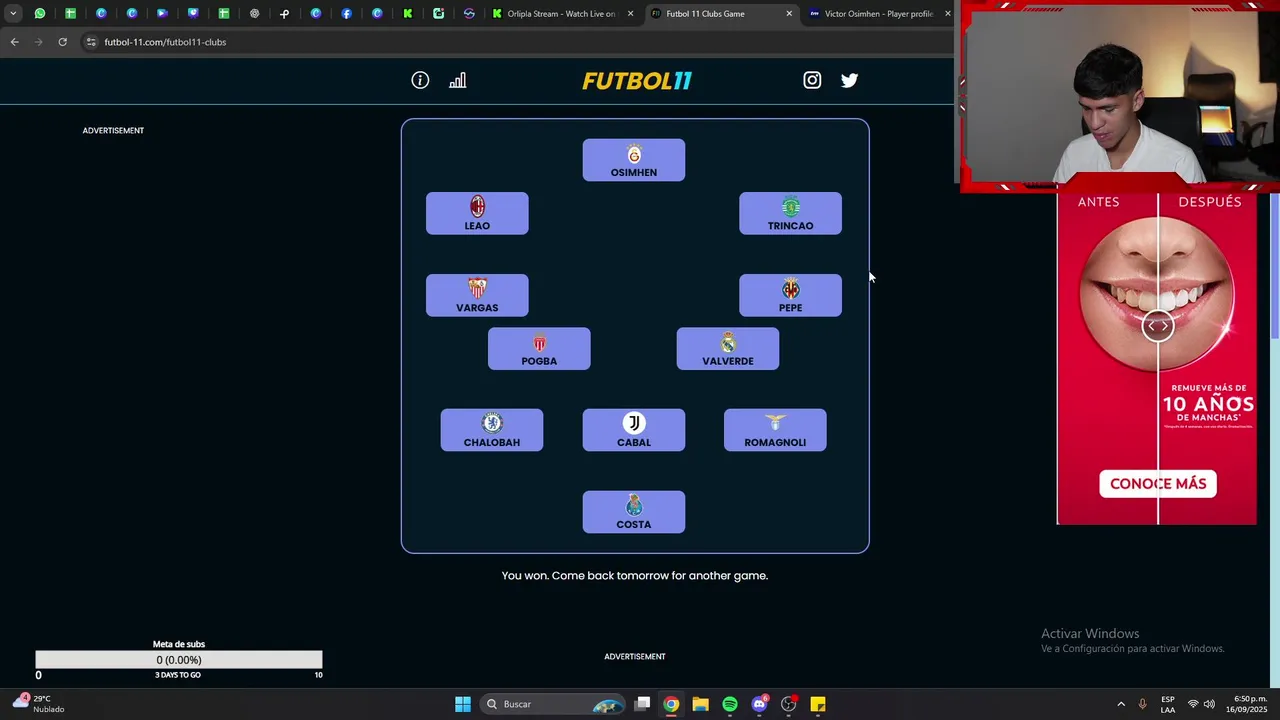Open the info icon in Futbol11 header
The height and width of the screenshot is (720, 1280).
pyautogui.click(x=420, y=80)
